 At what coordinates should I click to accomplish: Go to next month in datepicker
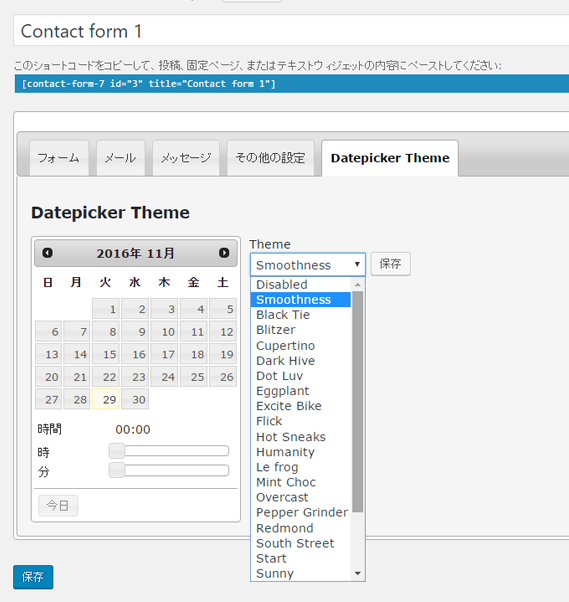pyautogui.click(x=224, y=253)
